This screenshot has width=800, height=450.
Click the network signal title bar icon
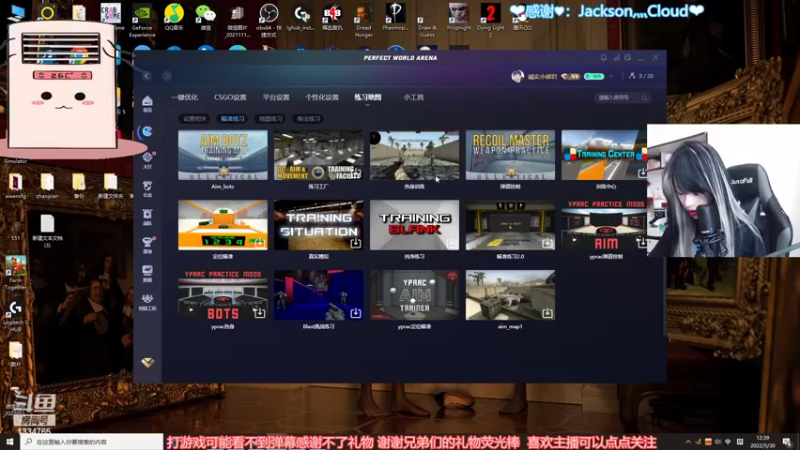pyautogui.click(x=616, y=58)
